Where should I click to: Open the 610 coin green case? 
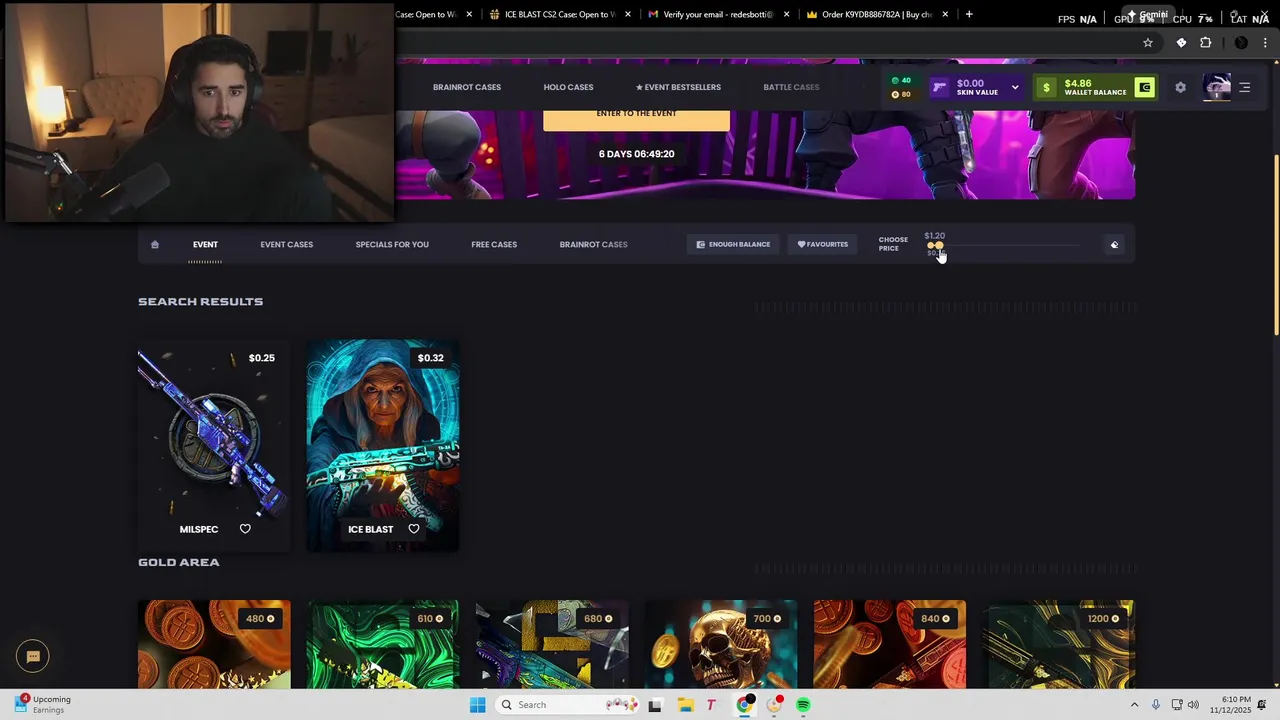pyautogui.click(x=383, y=644)
